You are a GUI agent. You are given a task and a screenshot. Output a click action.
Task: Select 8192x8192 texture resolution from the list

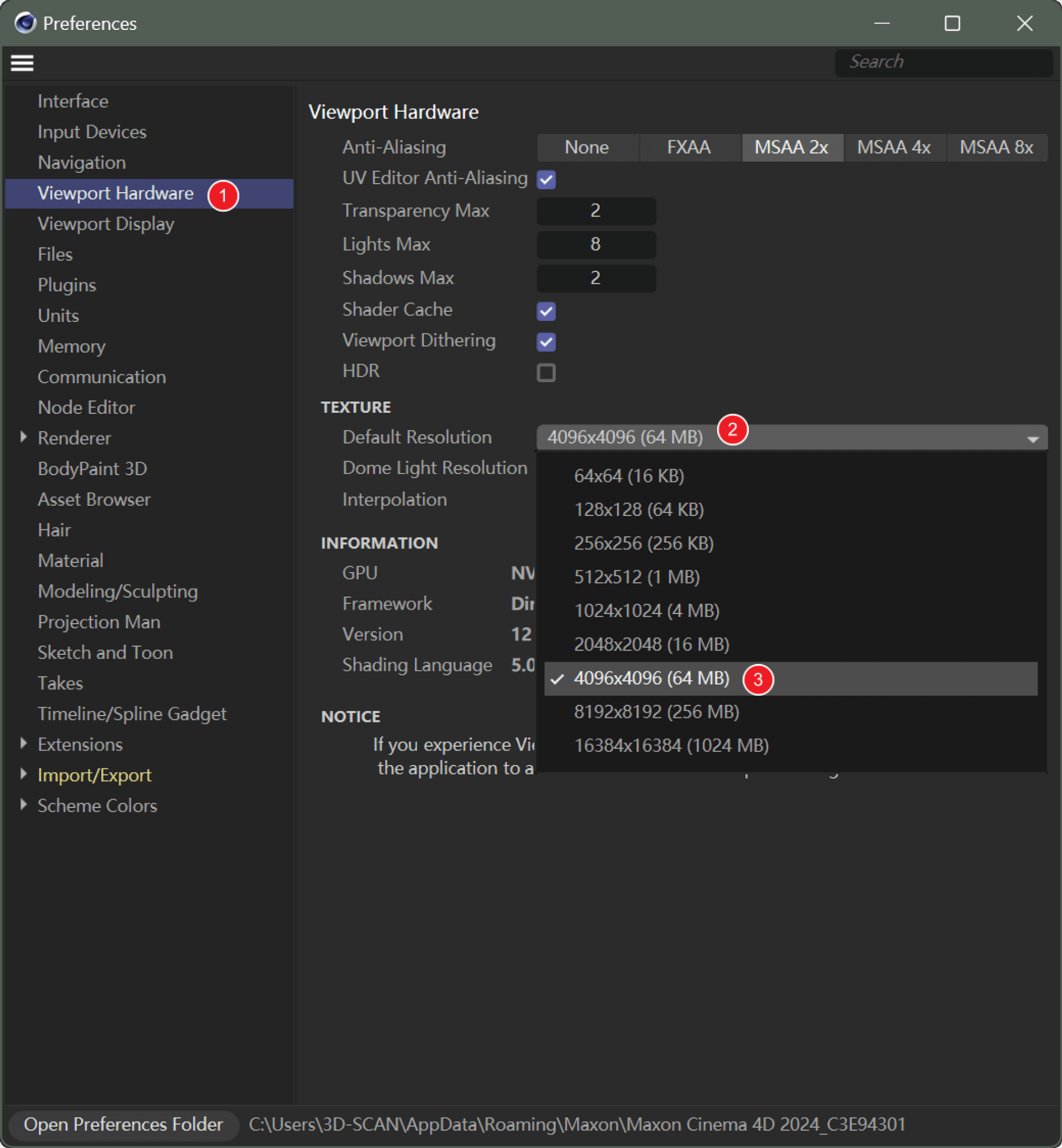click(x=657, y=712)
